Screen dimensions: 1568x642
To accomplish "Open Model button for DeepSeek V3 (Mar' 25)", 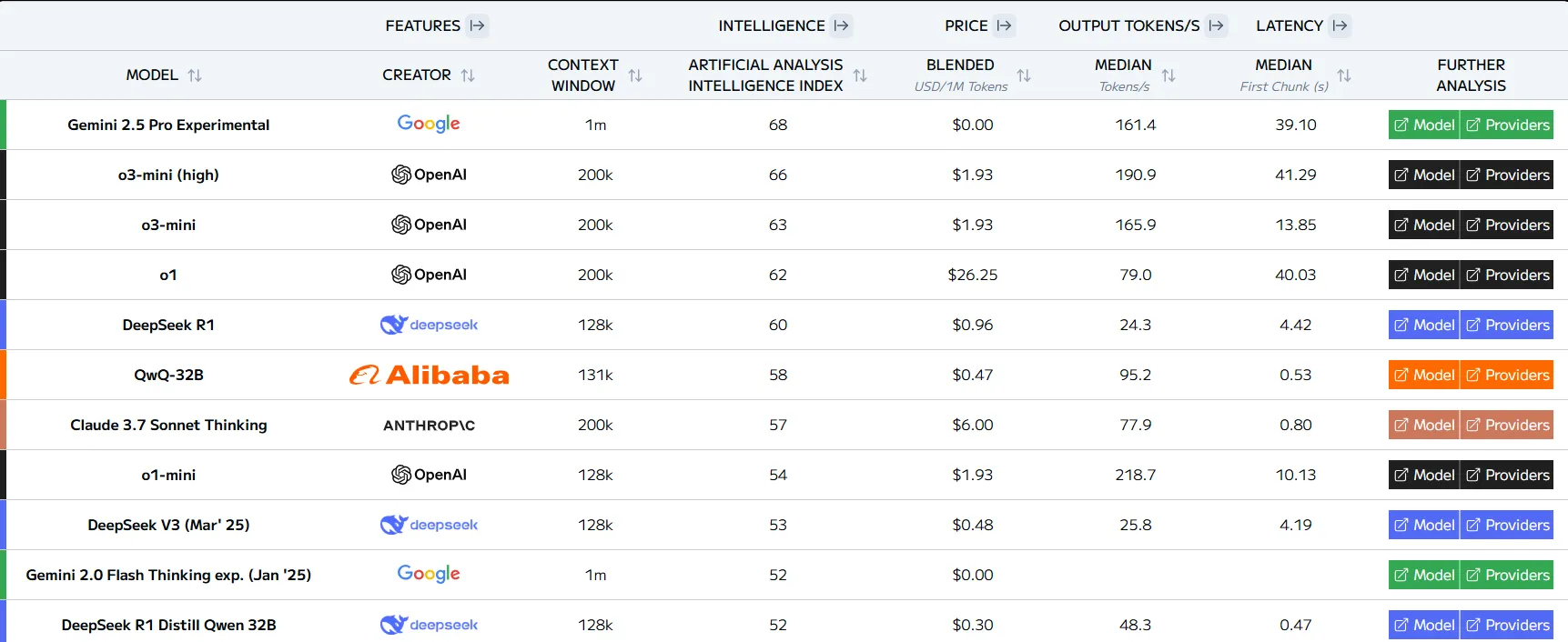I will [1424, 525].
